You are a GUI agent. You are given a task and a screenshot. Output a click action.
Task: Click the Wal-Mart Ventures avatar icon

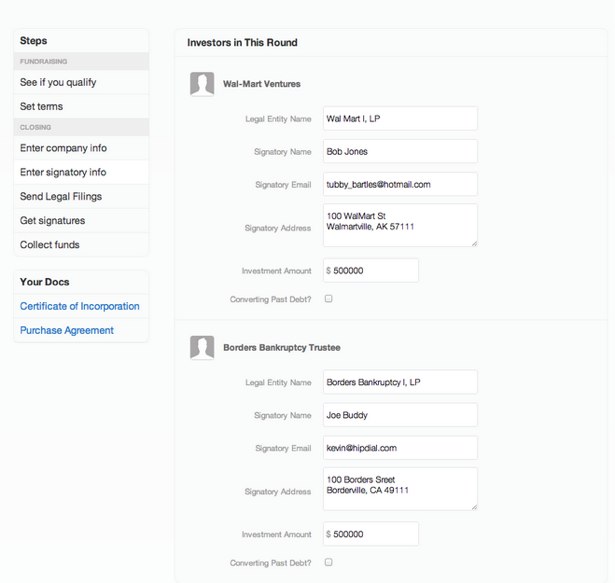click(x=202, y=84)
